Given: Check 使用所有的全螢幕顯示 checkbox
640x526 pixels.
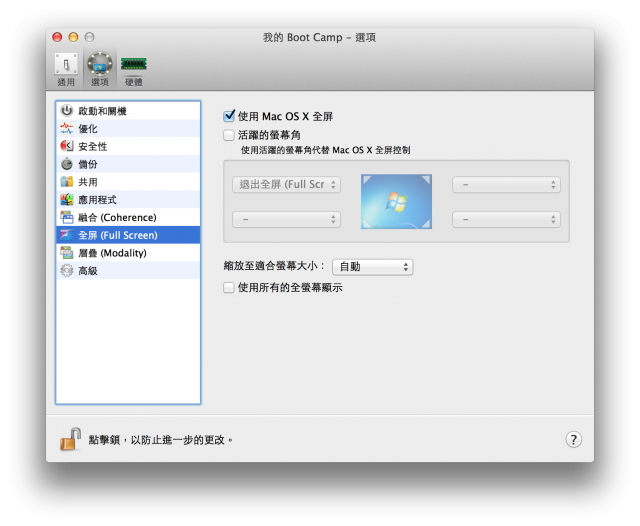Looking at the screenshot, I should pos(229,288).
